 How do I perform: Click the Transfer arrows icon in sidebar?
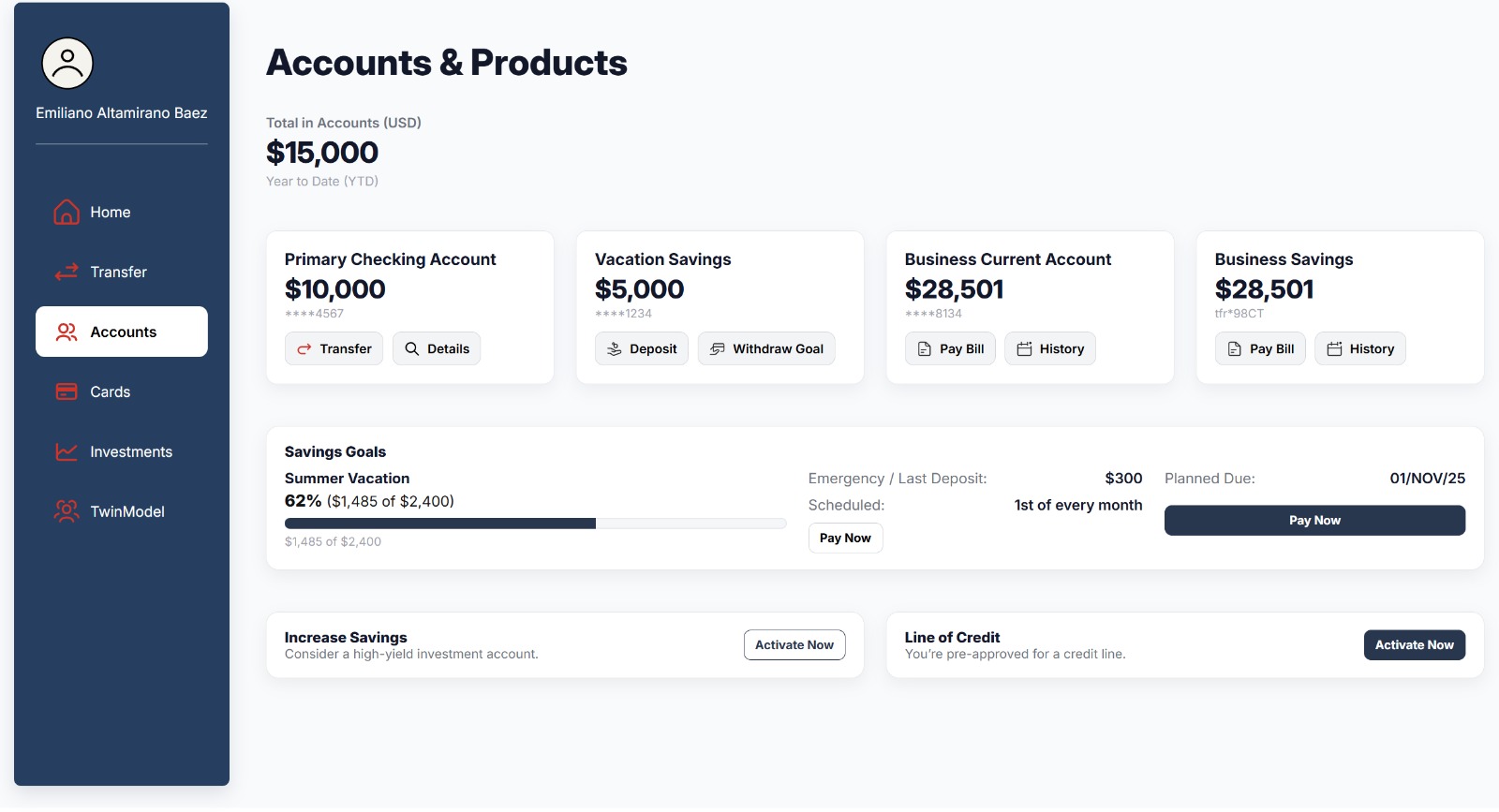point(67,273)
